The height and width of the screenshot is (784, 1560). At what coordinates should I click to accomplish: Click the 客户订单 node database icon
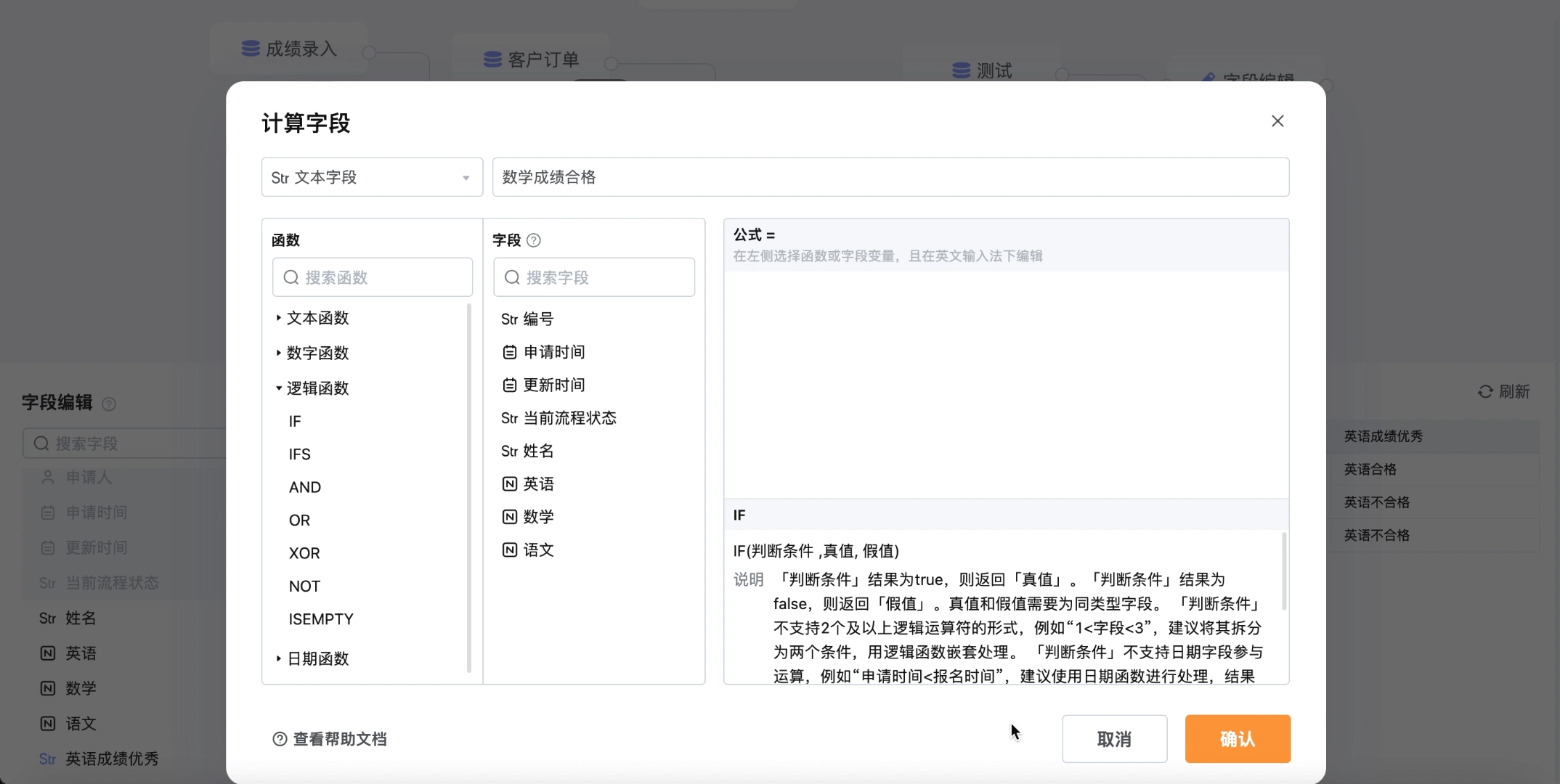493,60
